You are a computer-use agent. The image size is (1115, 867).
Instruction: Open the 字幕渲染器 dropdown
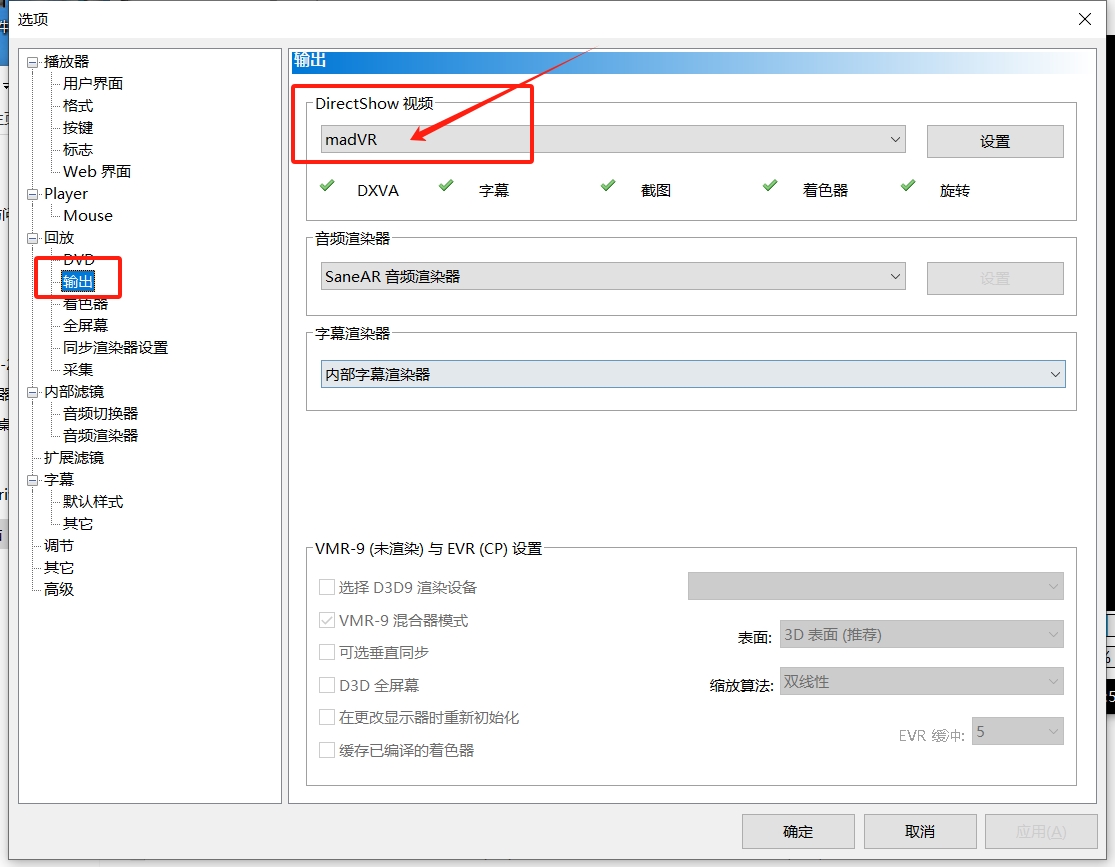[x=693, y=374]
